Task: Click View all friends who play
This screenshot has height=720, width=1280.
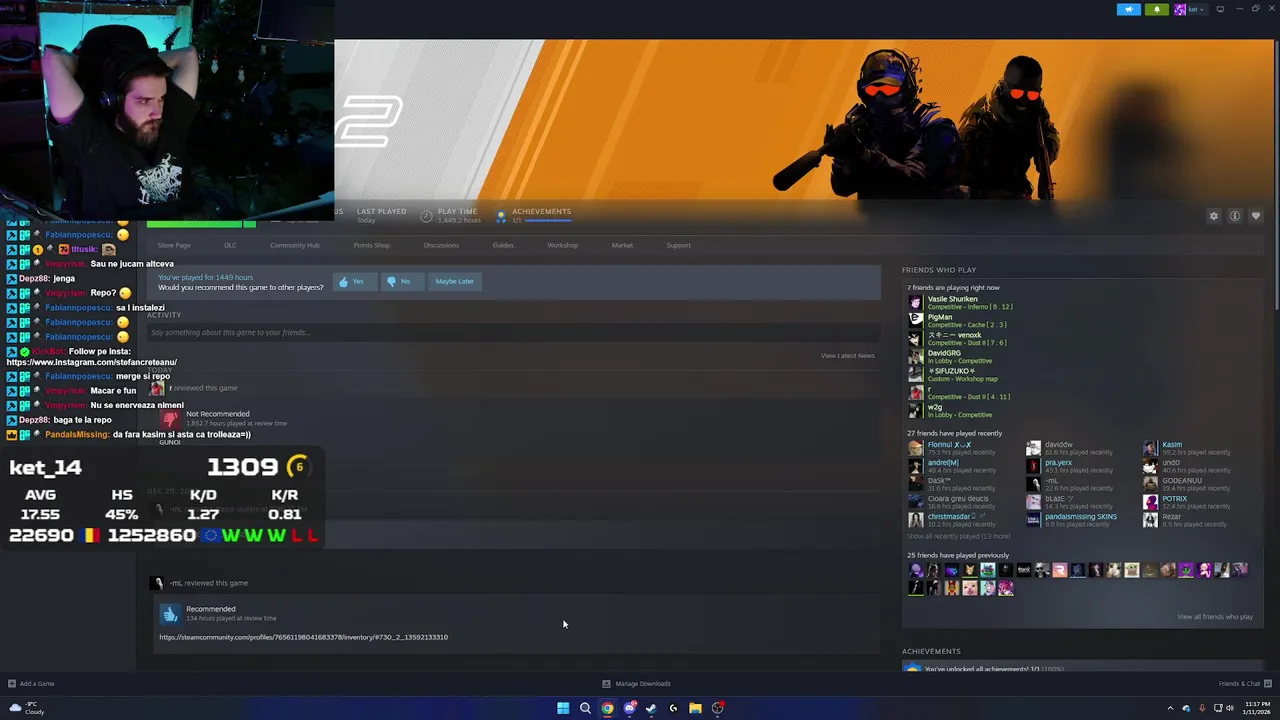Action: (x=1215, y=617)
